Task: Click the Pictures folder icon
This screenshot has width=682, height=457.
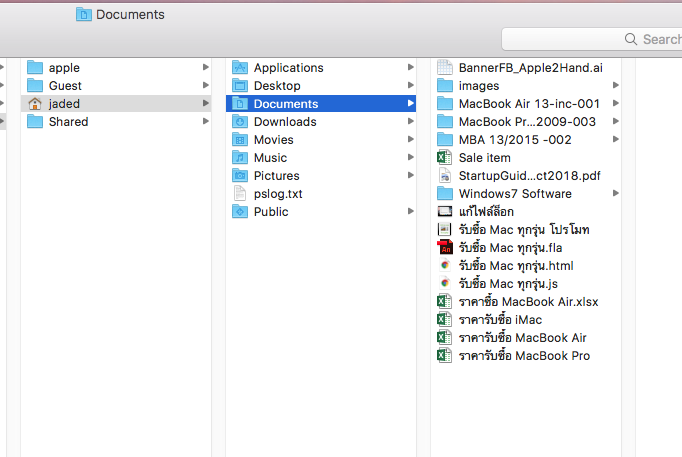Action: pos(240,176)
